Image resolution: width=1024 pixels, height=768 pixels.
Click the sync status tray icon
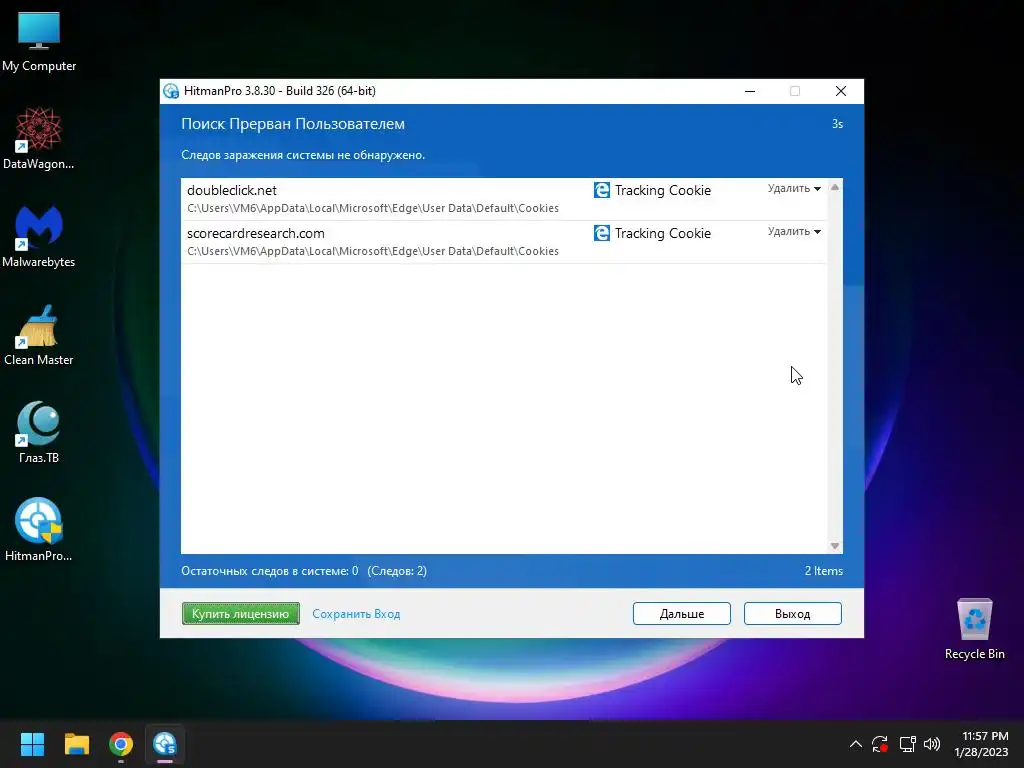880,744
